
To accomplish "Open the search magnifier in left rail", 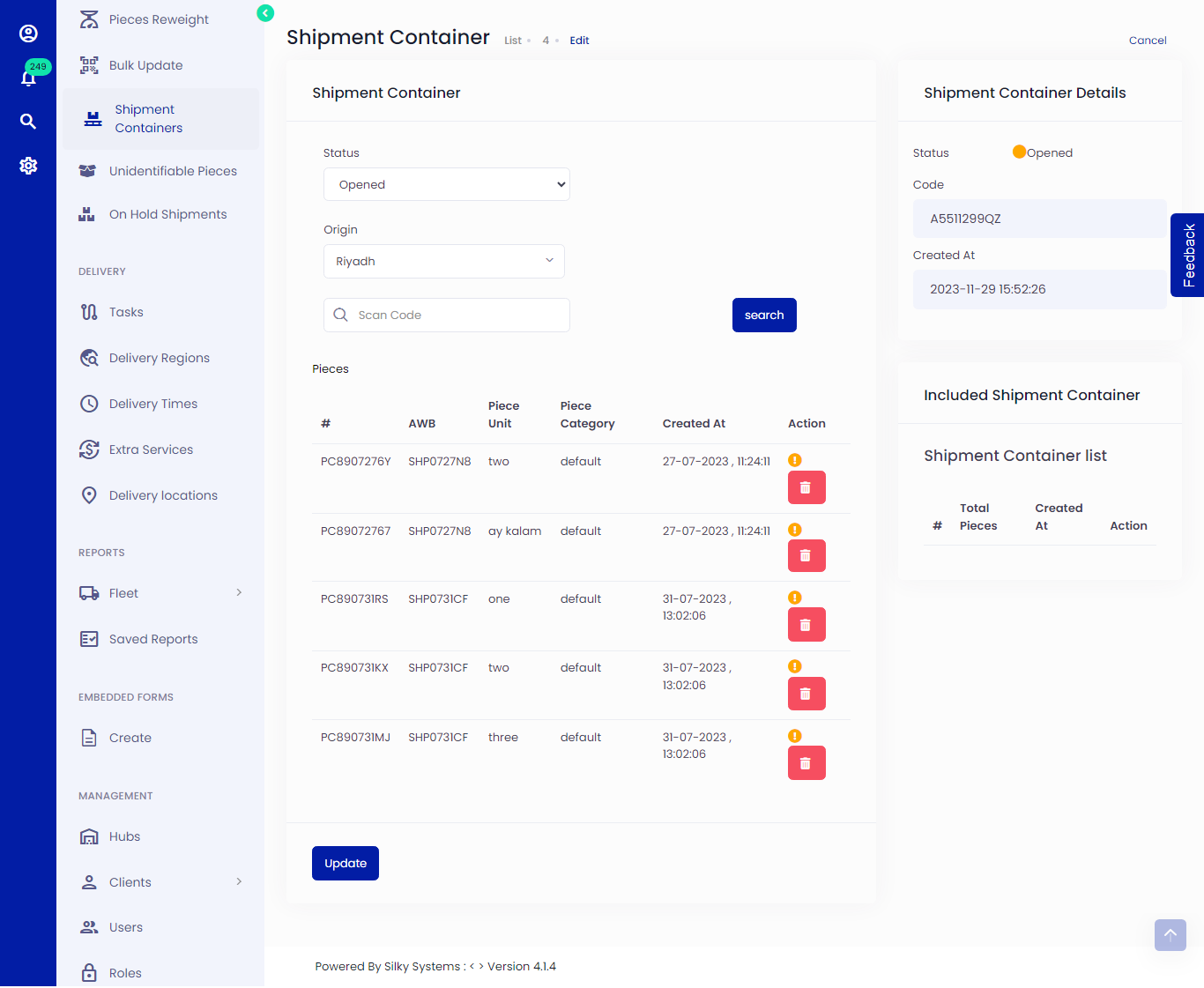I will pos(28,122).
